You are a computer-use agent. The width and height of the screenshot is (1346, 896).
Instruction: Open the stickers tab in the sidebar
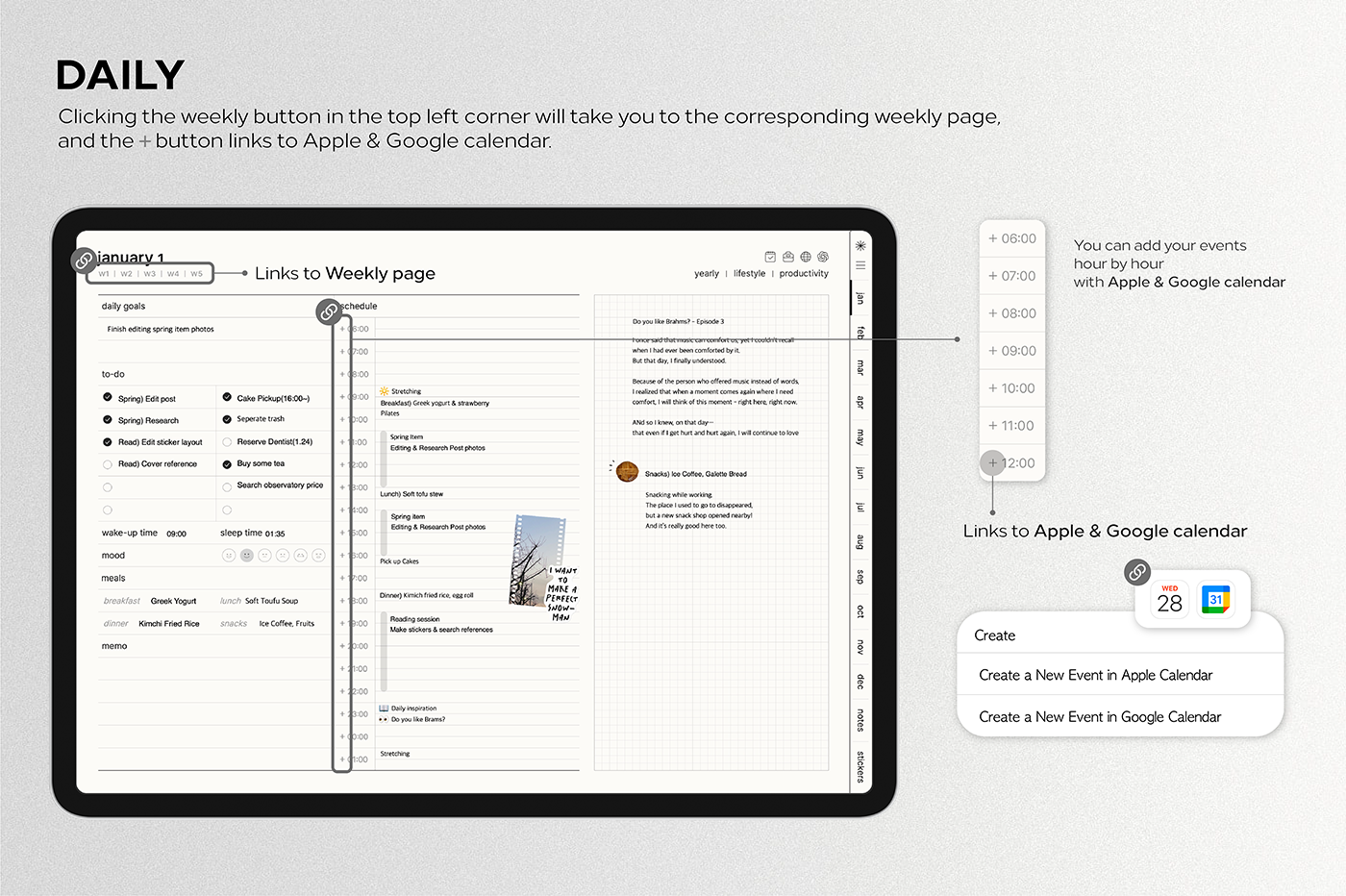(860, 766)
